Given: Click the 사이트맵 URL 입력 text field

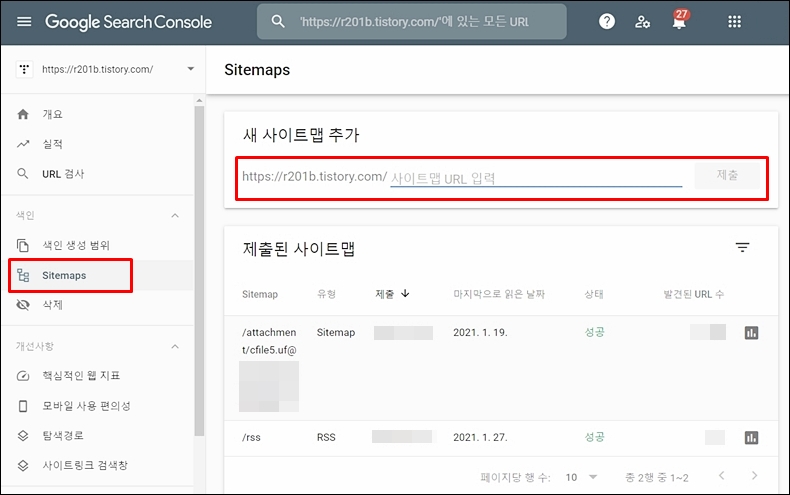Looking at the screenshot, I should pyautogui.click(x=536, y=178).
